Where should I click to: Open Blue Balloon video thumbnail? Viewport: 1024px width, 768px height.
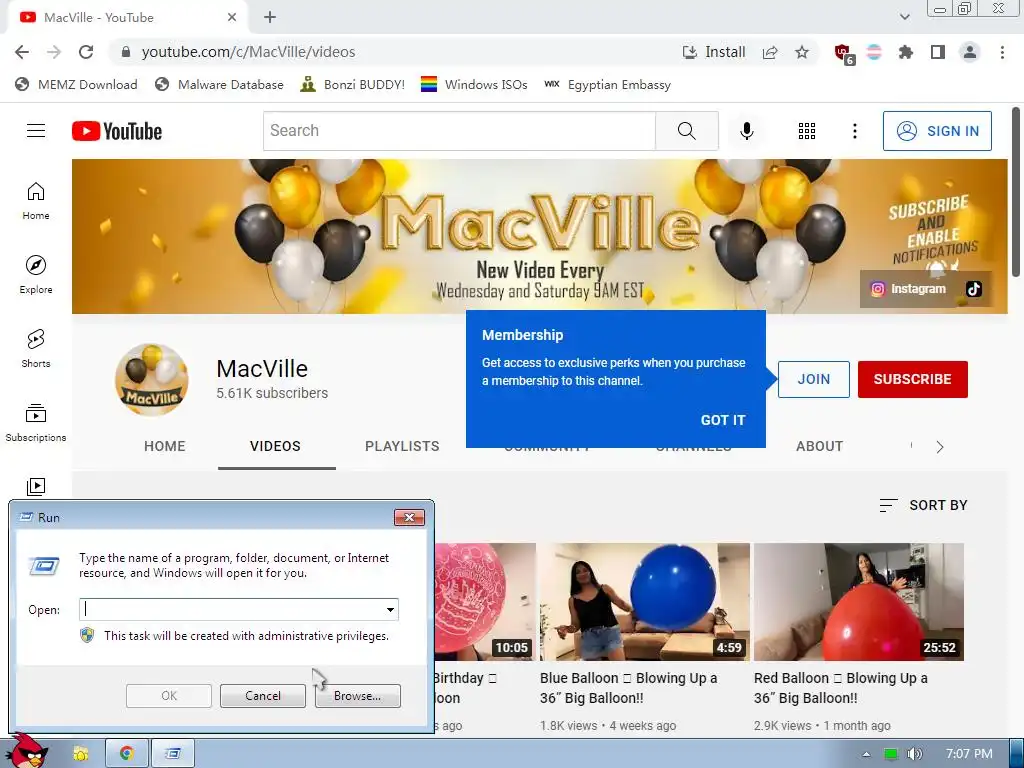tap(645, 602)
